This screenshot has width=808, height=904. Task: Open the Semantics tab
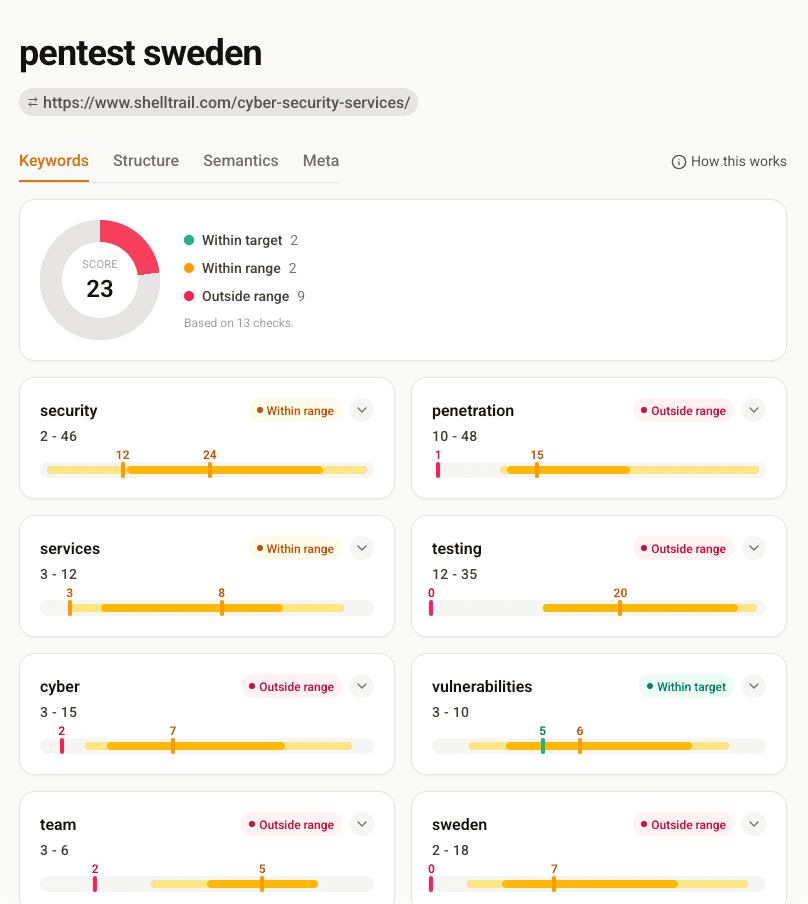[x=240, y=160]
